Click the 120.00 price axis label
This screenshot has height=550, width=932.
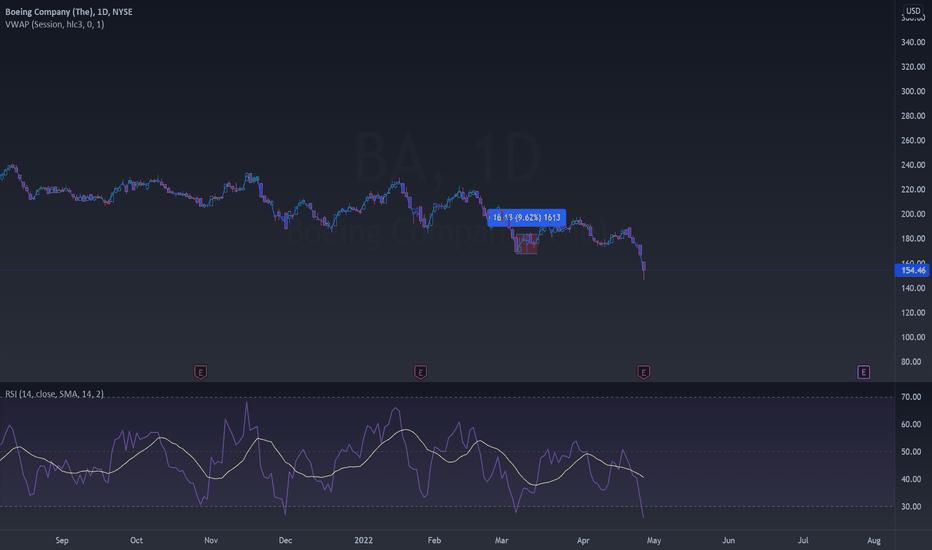pyautogui.click(x=913, y=312)
